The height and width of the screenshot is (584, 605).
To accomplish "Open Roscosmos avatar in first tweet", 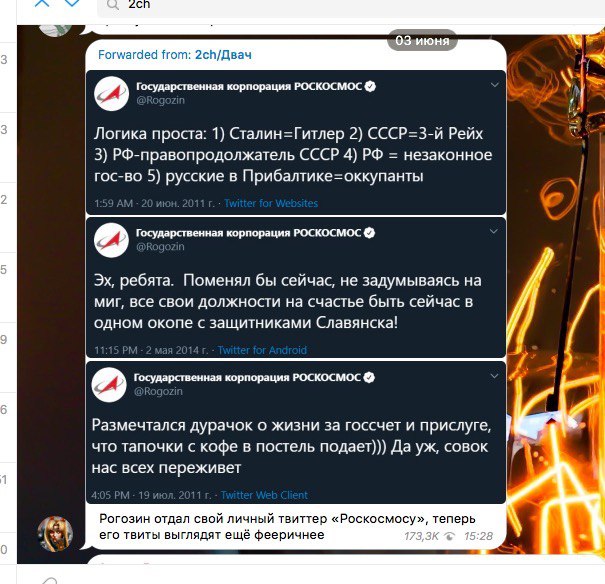I will click(x=112, y=94).
